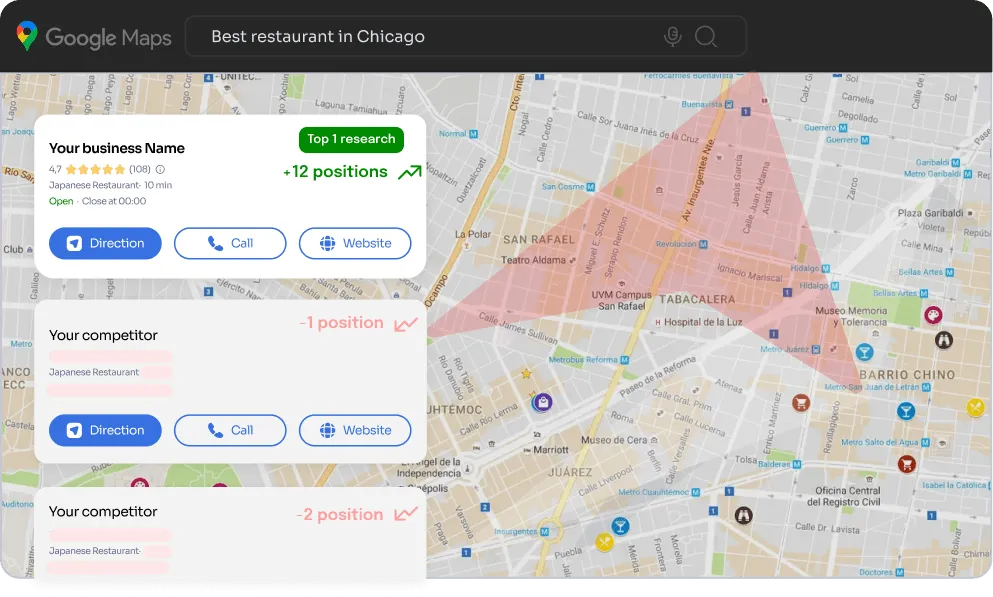Click Call in first competitor card

230,430
